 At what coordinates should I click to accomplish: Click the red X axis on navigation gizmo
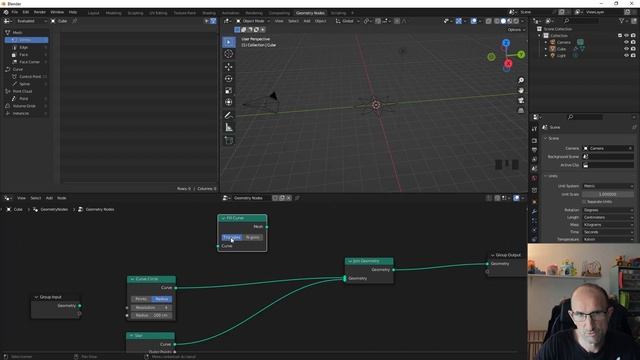508,63
